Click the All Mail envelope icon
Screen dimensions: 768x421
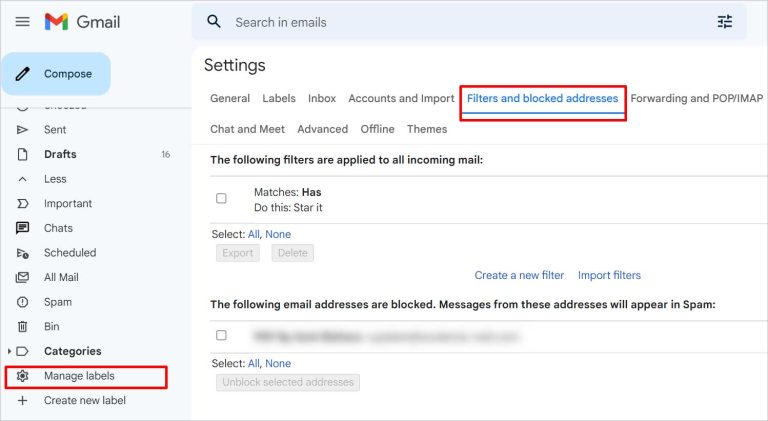tap(22, 278)
